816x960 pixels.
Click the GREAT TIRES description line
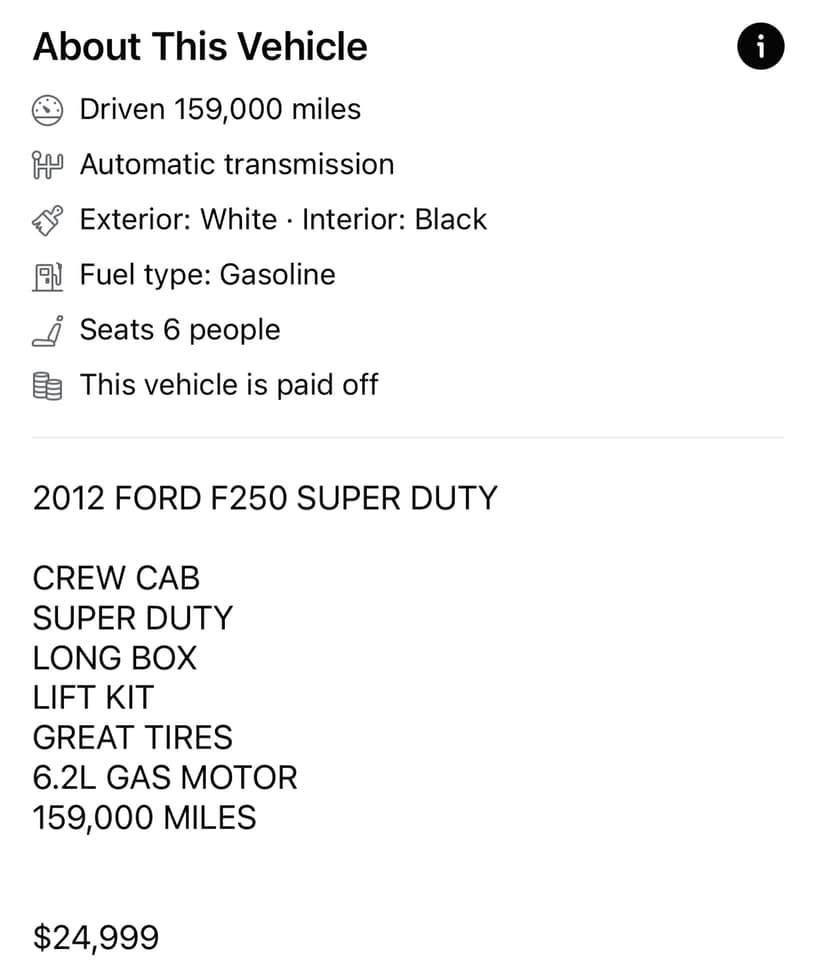click(x=133, y=738)
